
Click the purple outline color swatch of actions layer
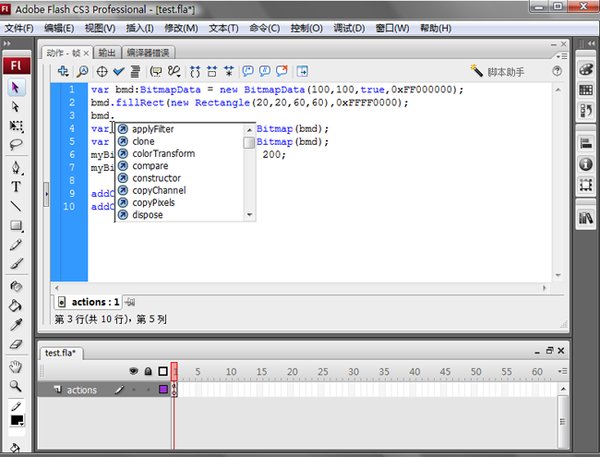[163, 390]
